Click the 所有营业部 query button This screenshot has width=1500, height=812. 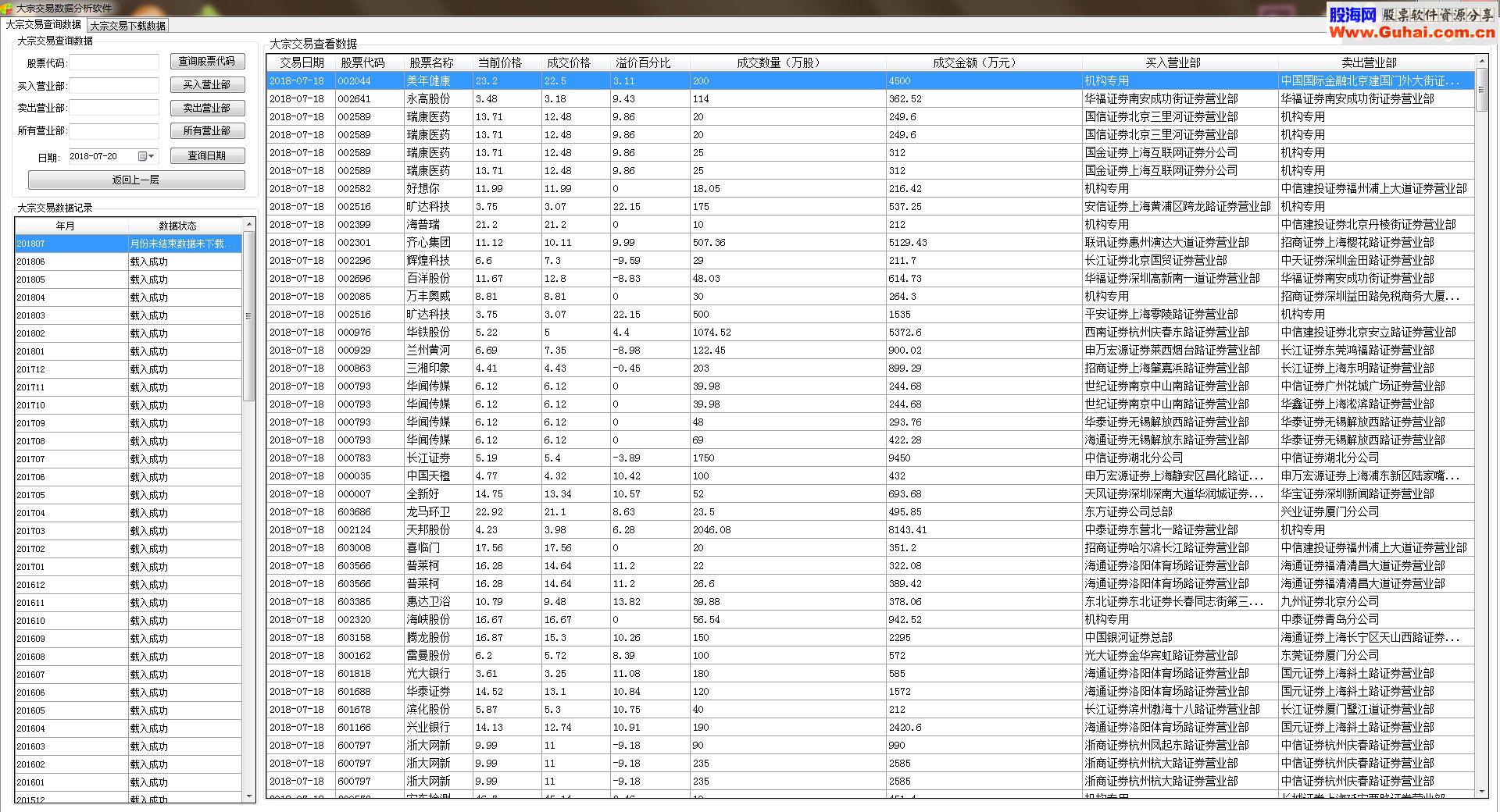click(207, 130)
